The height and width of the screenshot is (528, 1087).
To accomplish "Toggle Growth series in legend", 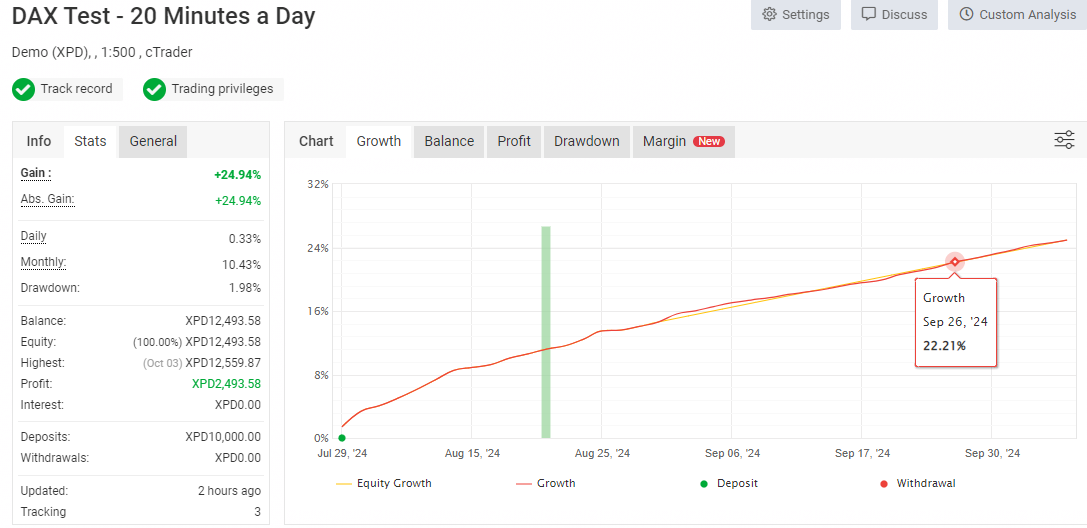I will (546, 484).
